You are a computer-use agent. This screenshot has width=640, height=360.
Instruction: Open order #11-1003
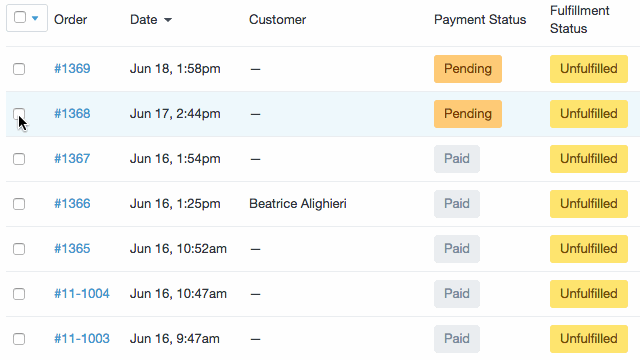tap(82, 338)
